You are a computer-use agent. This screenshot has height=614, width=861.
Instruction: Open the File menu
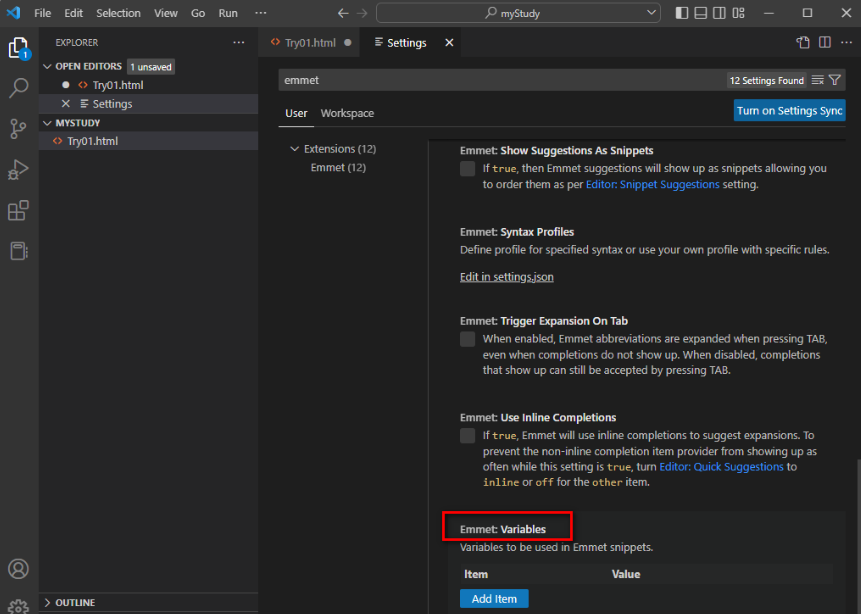42,13
